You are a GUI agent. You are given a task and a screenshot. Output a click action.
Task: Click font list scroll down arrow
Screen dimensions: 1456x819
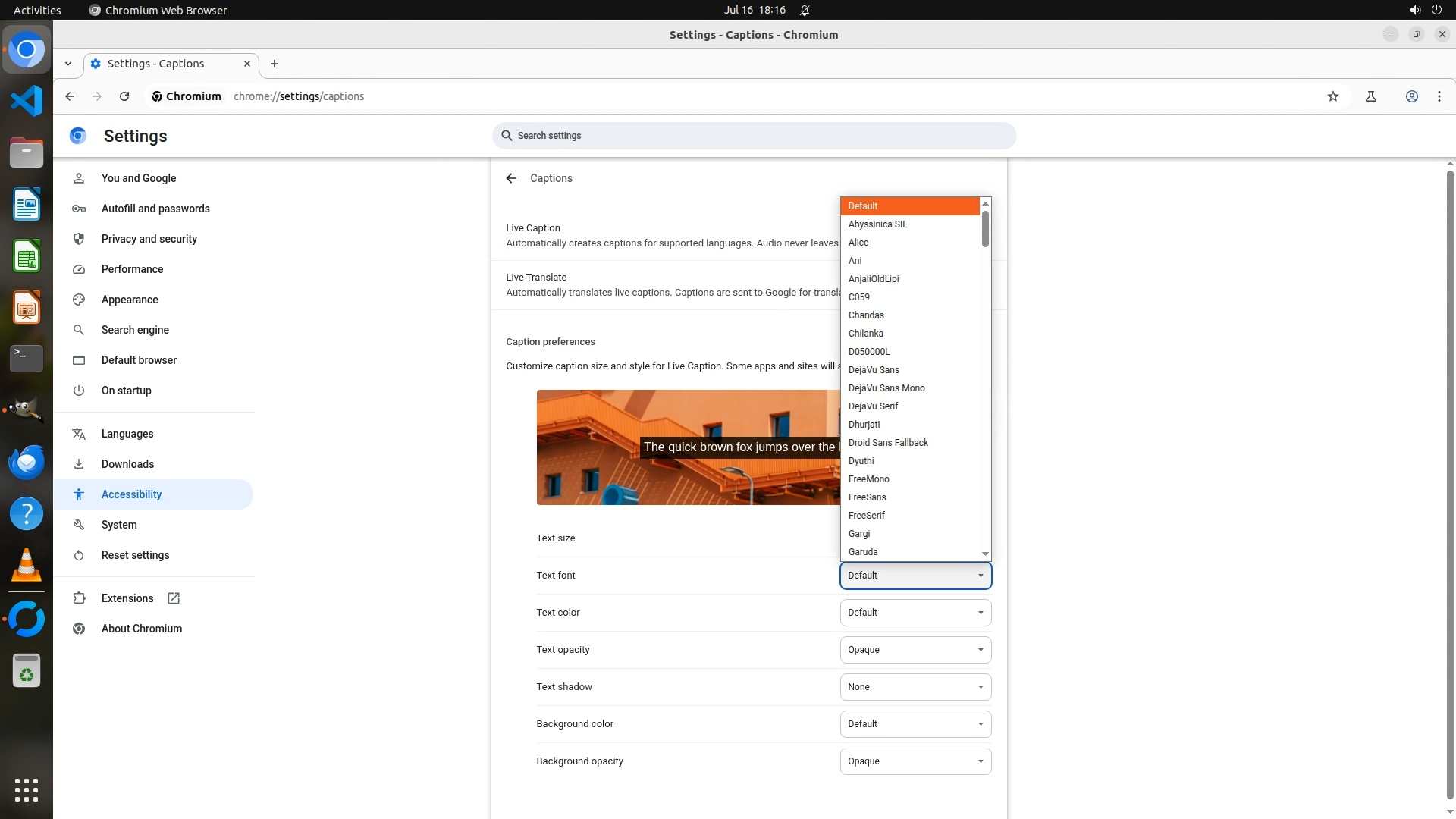985,554
